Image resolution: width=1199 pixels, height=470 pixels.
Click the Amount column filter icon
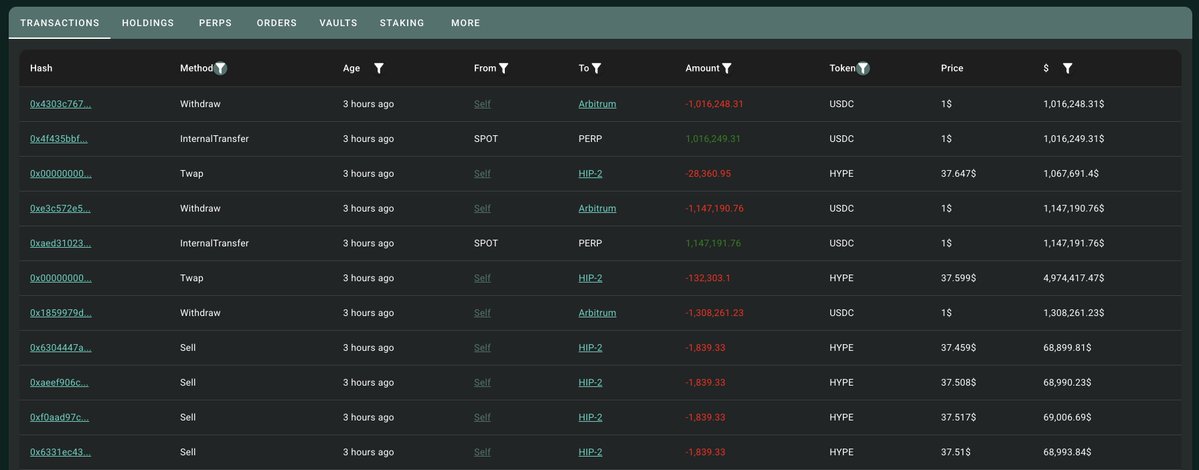point(727,68)
